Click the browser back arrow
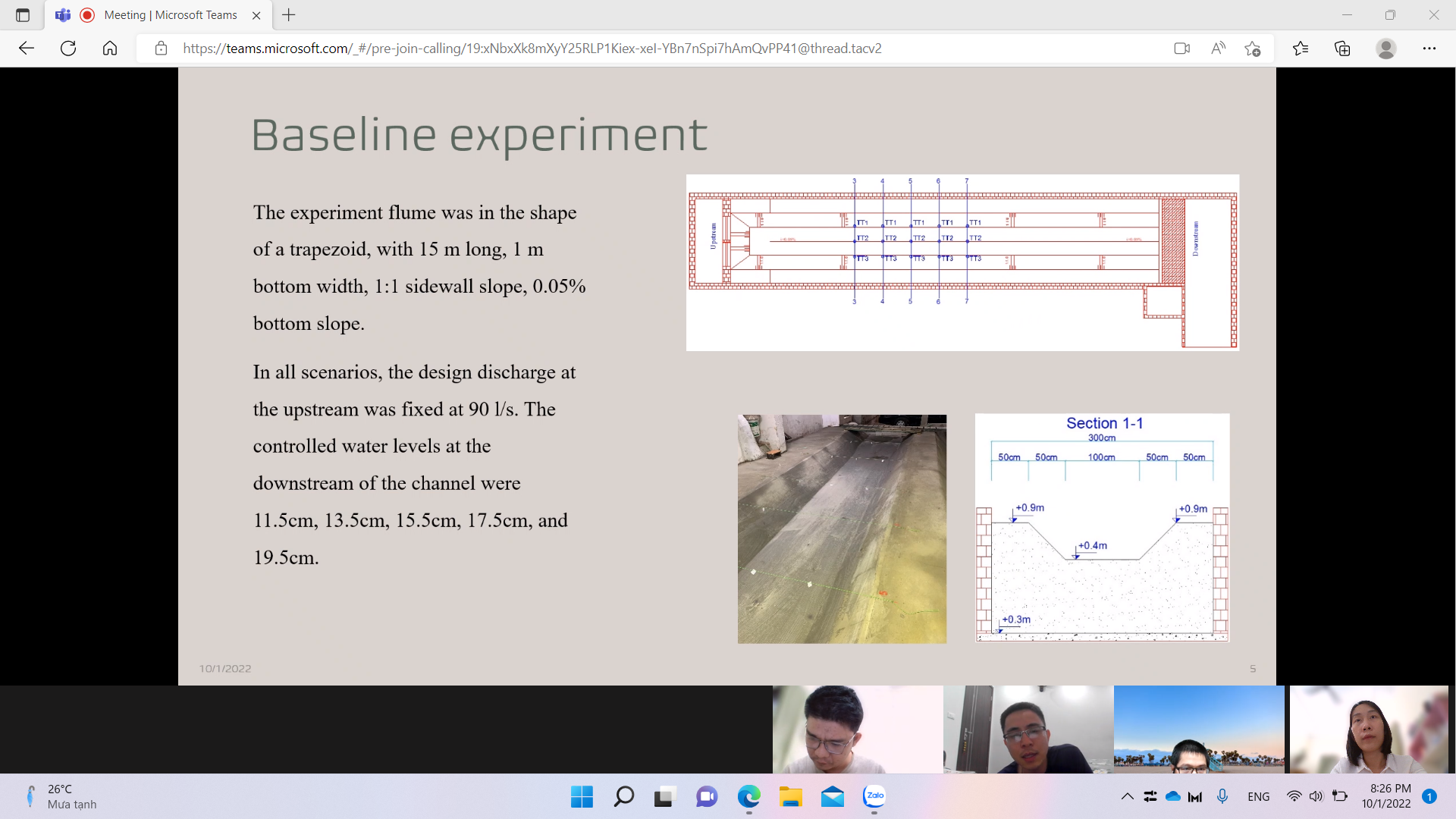The width and height of the screenshot is (1456, 819). (27, 49)
